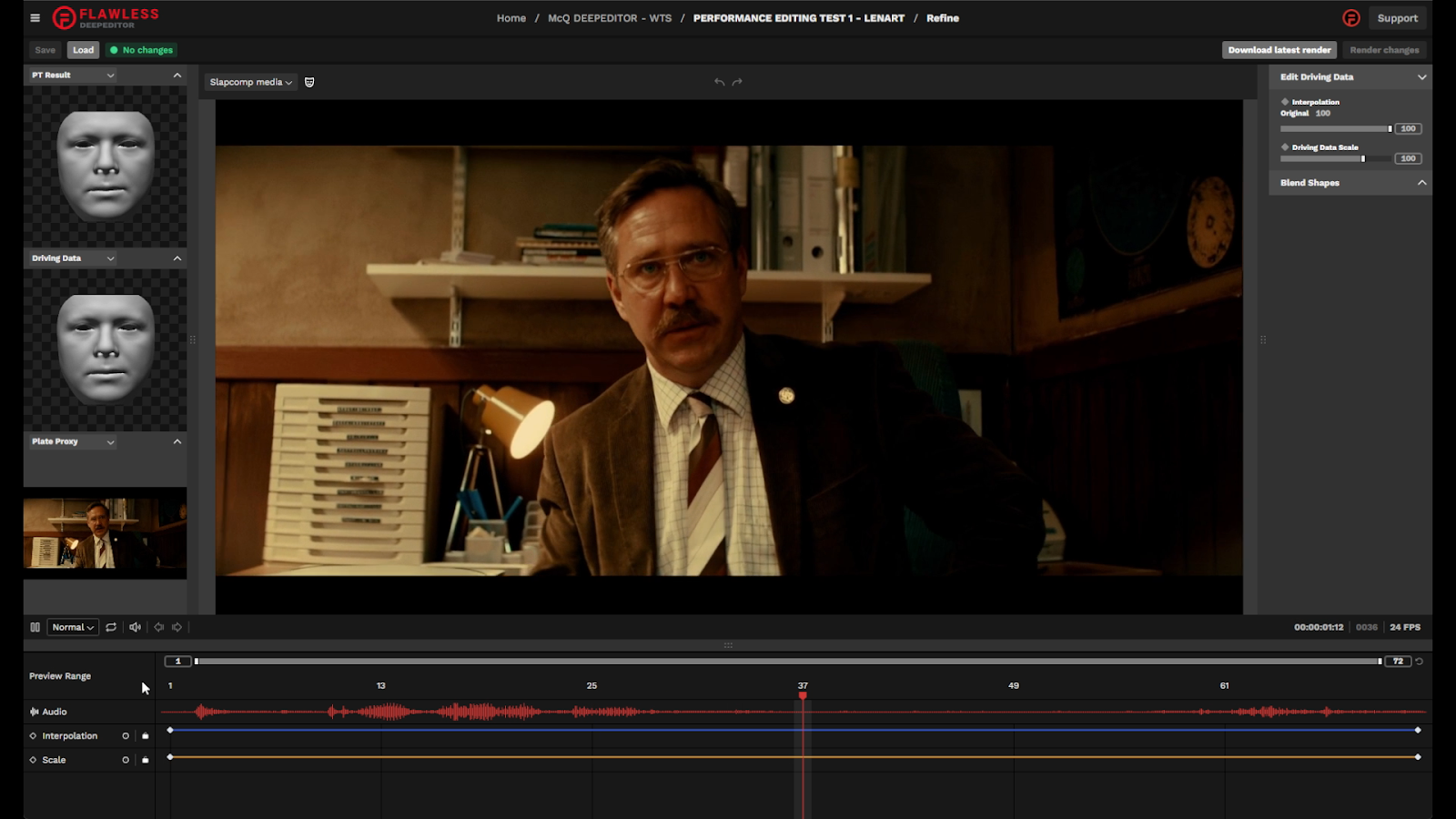The image size is (1456, 819).
Task: Open PERFORMANCE EDITING TEST 1 - LENART breadcrumb
Action: pos(799,18)
